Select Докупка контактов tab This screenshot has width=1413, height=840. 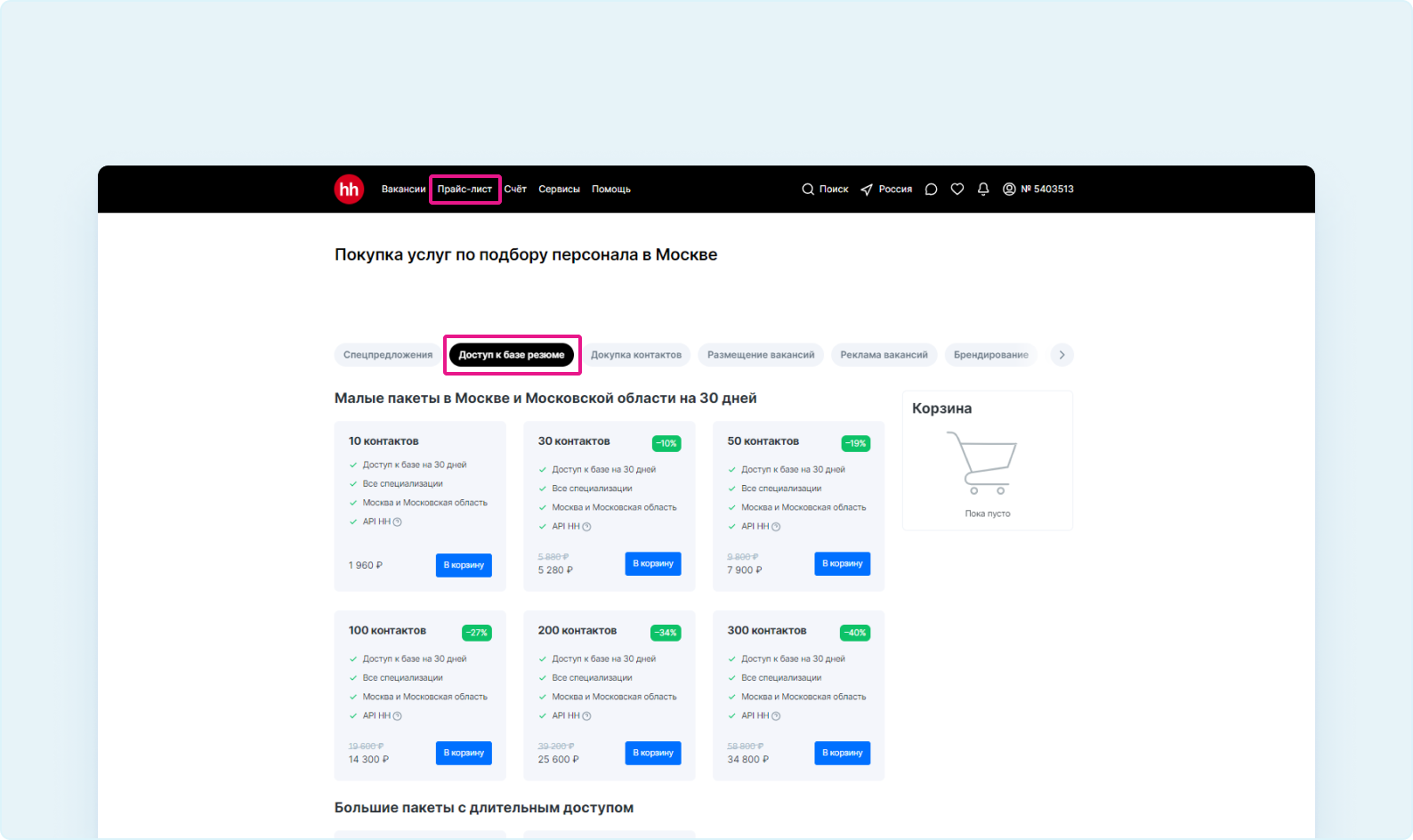pyautogui.click(x=636, y=355)
